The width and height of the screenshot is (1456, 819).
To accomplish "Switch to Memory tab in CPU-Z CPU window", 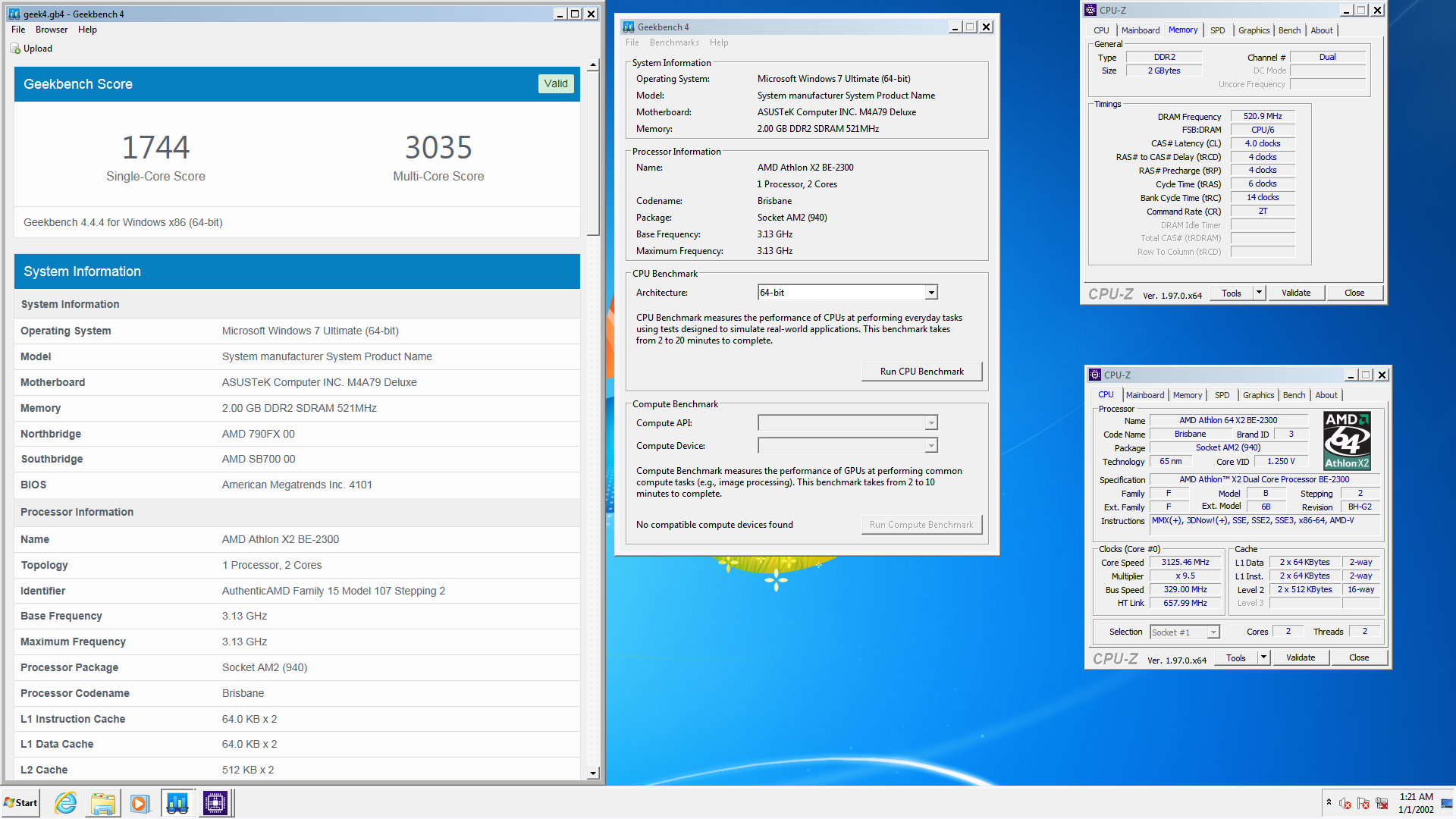I will click(x=1188, y=395).
